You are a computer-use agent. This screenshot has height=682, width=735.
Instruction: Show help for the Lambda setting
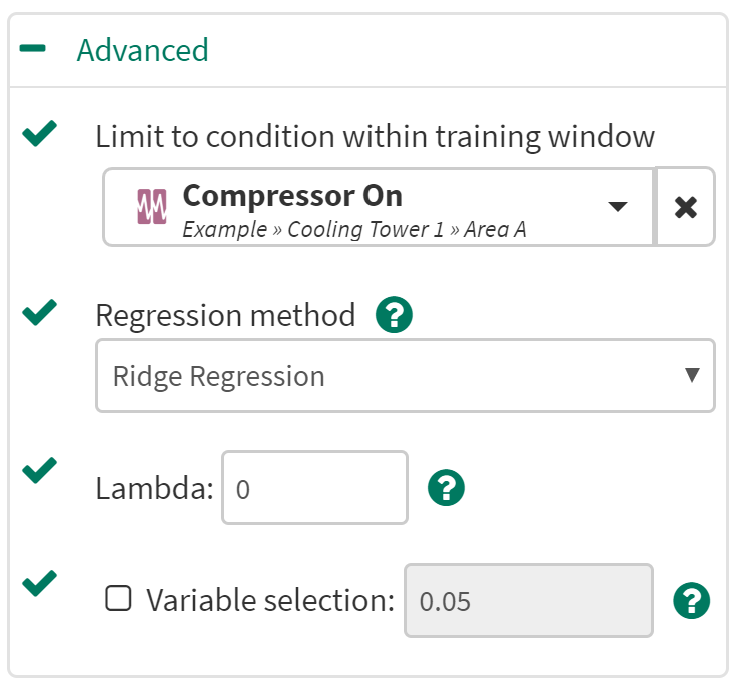point(446,488)
